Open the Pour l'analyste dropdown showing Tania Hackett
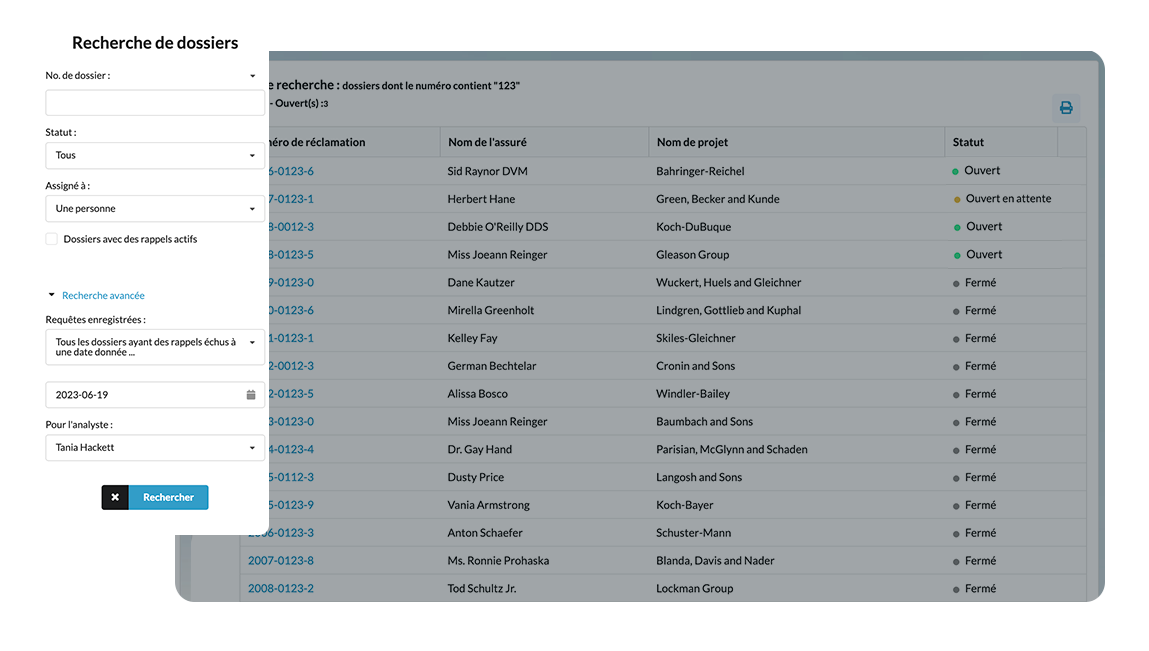 pyautogui.click(x=155, y=448)
